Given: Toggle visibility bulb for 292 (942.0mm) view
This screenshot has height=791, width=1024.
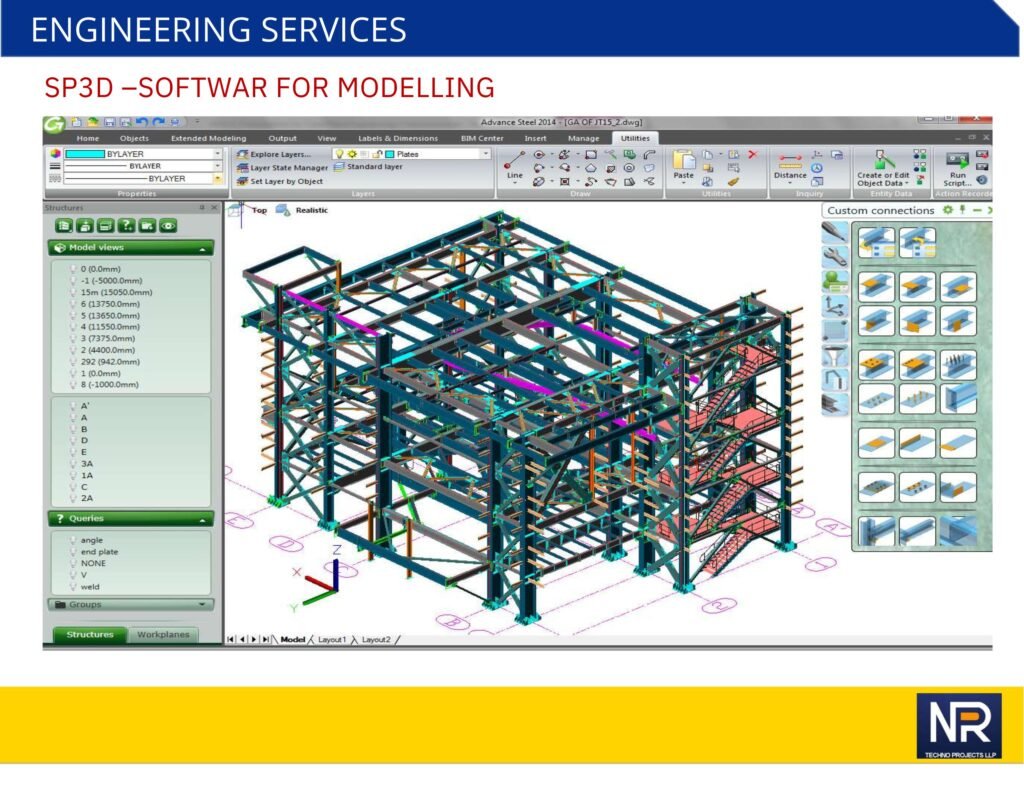Looking at the screenshot, I should 73,361.
